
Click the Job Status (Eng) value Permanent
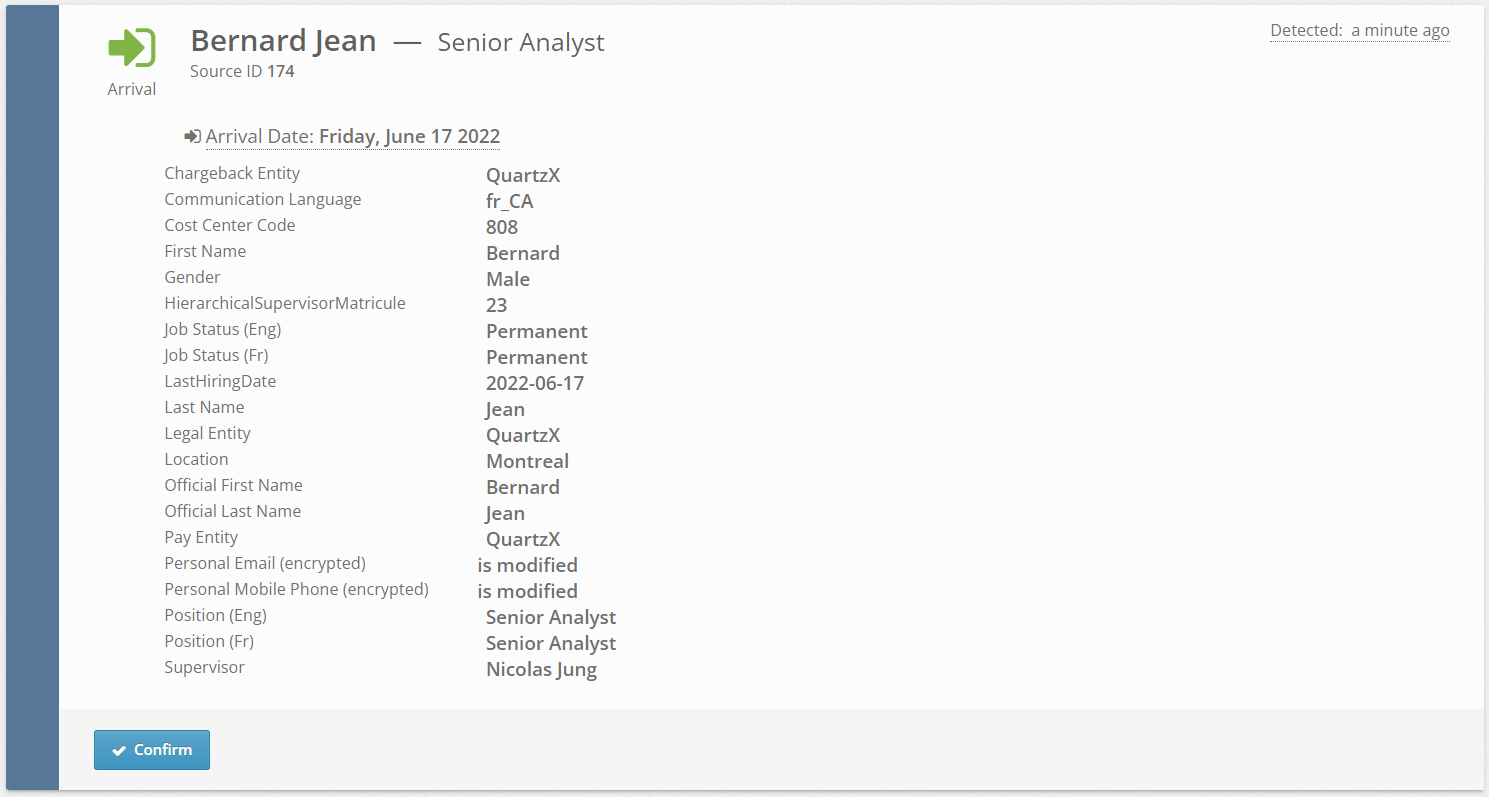pos(536,331)
